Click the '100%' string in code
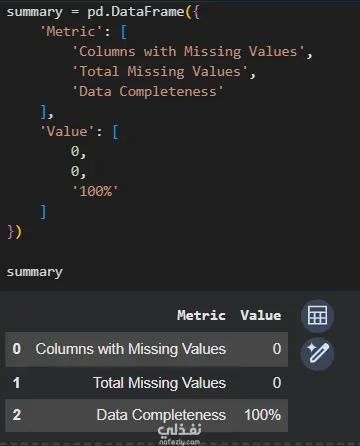 (95, 191)
